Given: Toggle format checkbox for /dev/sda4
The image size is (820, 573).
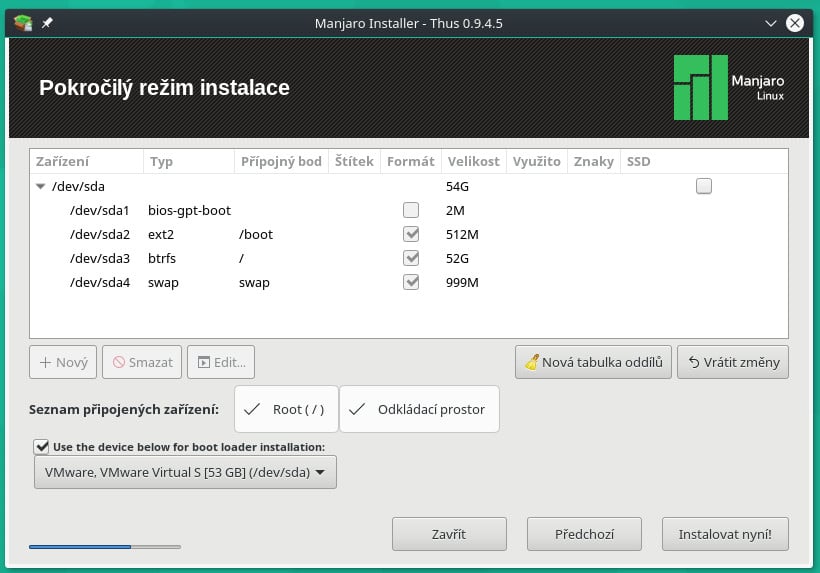Looking at the screenshot, I should click(411, 282).
